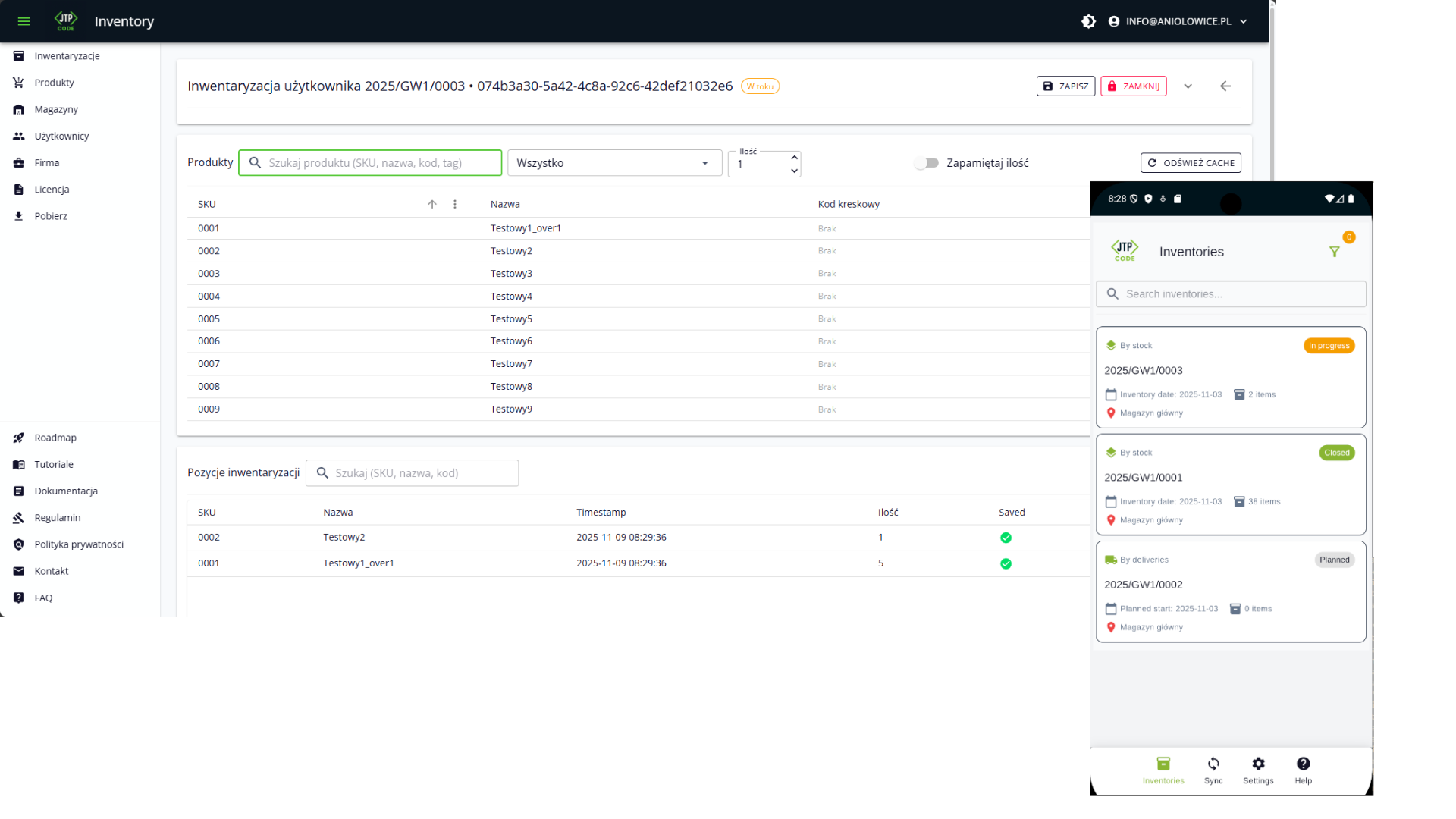
Task: Open Magazyny in the sidebar
Action: pyautogui.click(x=56, y=109)
